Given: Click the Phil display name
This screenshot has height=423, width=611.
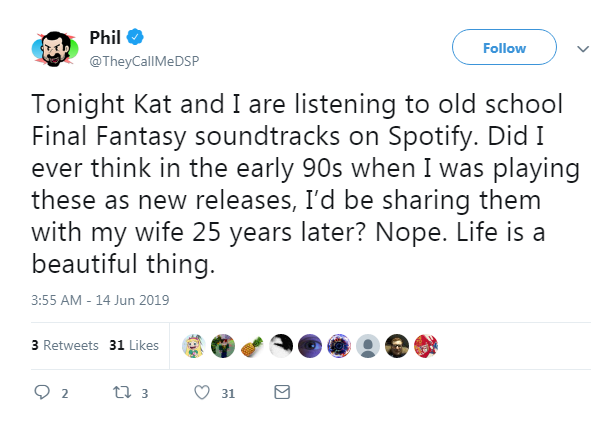Looking at the screenshot, I should click(x=105, y=38).
